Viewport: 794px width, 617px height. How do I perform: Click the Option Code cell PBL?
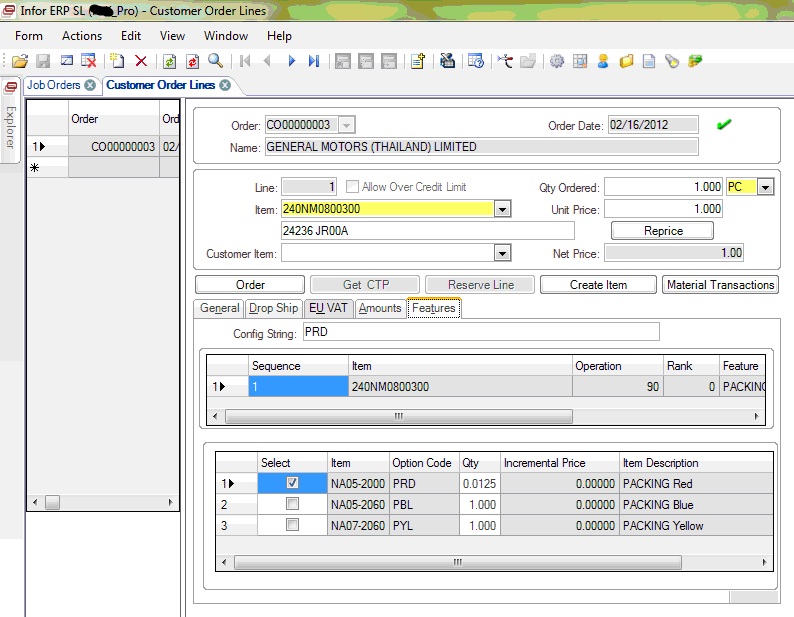pos(424,505)
